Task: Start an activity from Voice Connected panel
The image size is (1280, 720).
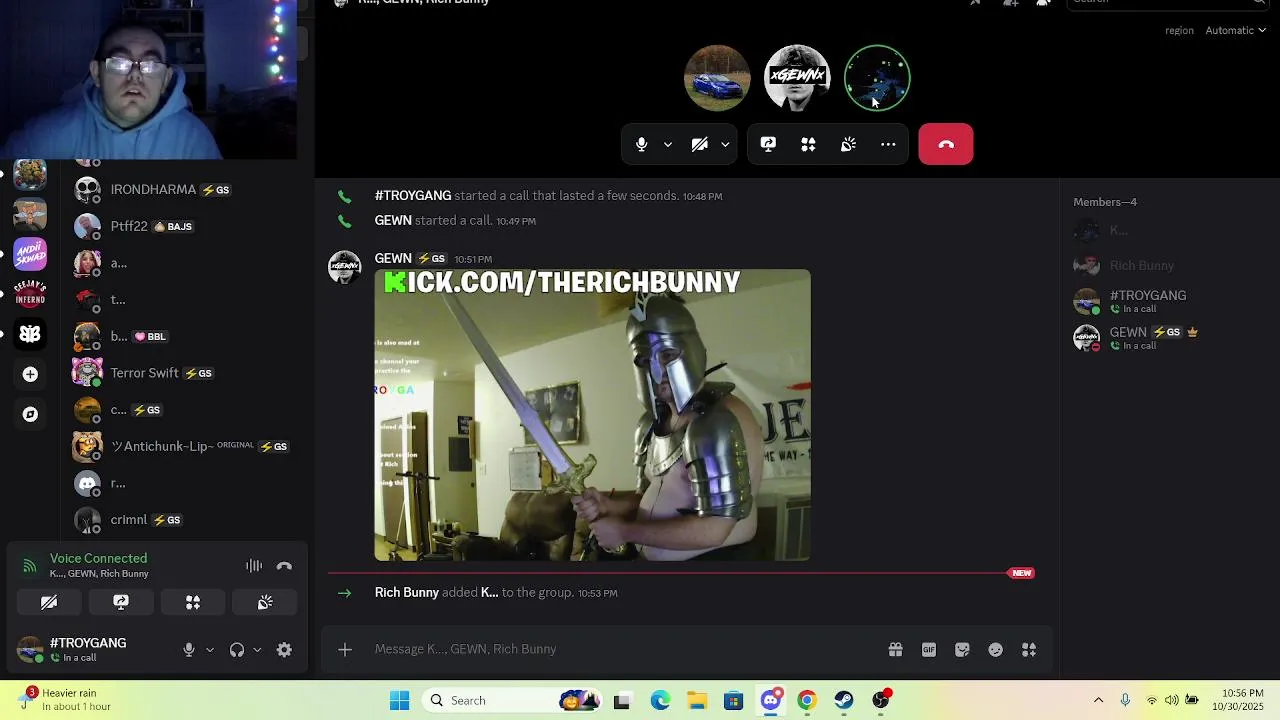Action: [193, 602]
